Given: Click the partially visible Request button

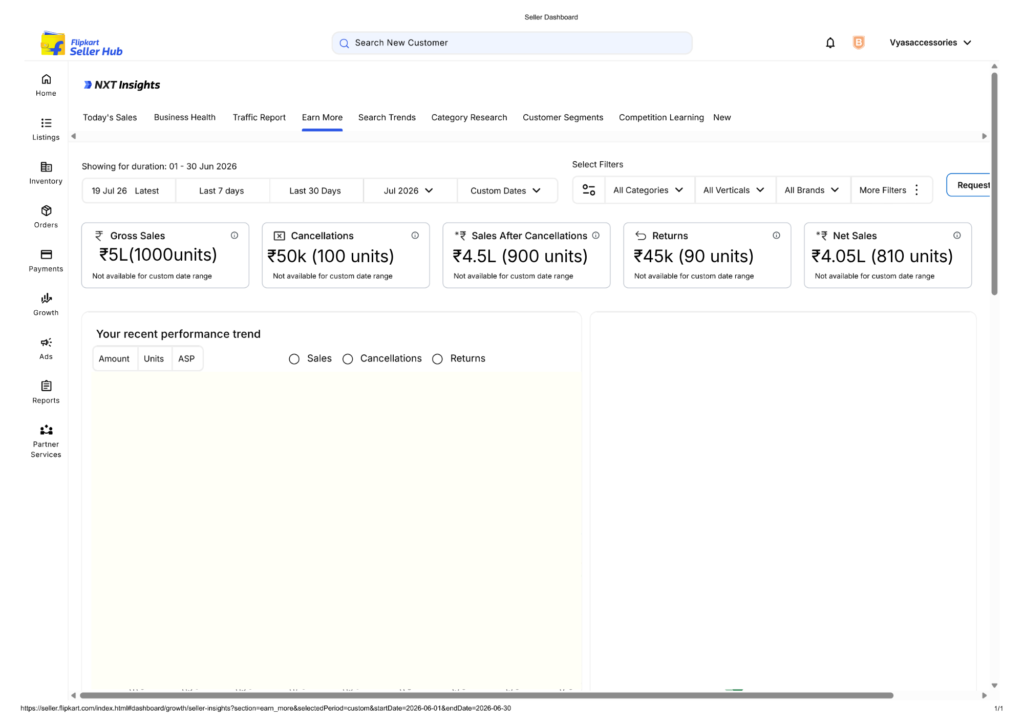Looking at the screenshot, I should coord(969,185).
